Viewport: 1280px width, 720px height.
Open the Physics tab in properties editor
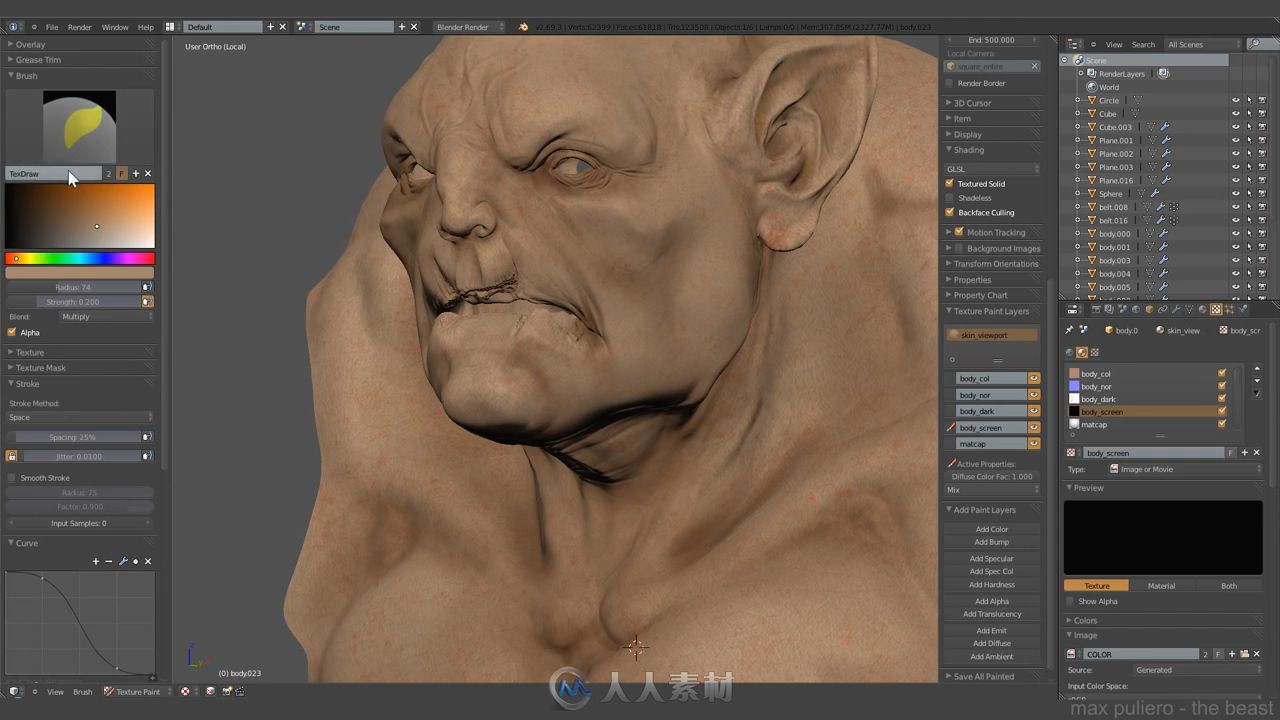pyautogui.click(x=1243, y=310)
